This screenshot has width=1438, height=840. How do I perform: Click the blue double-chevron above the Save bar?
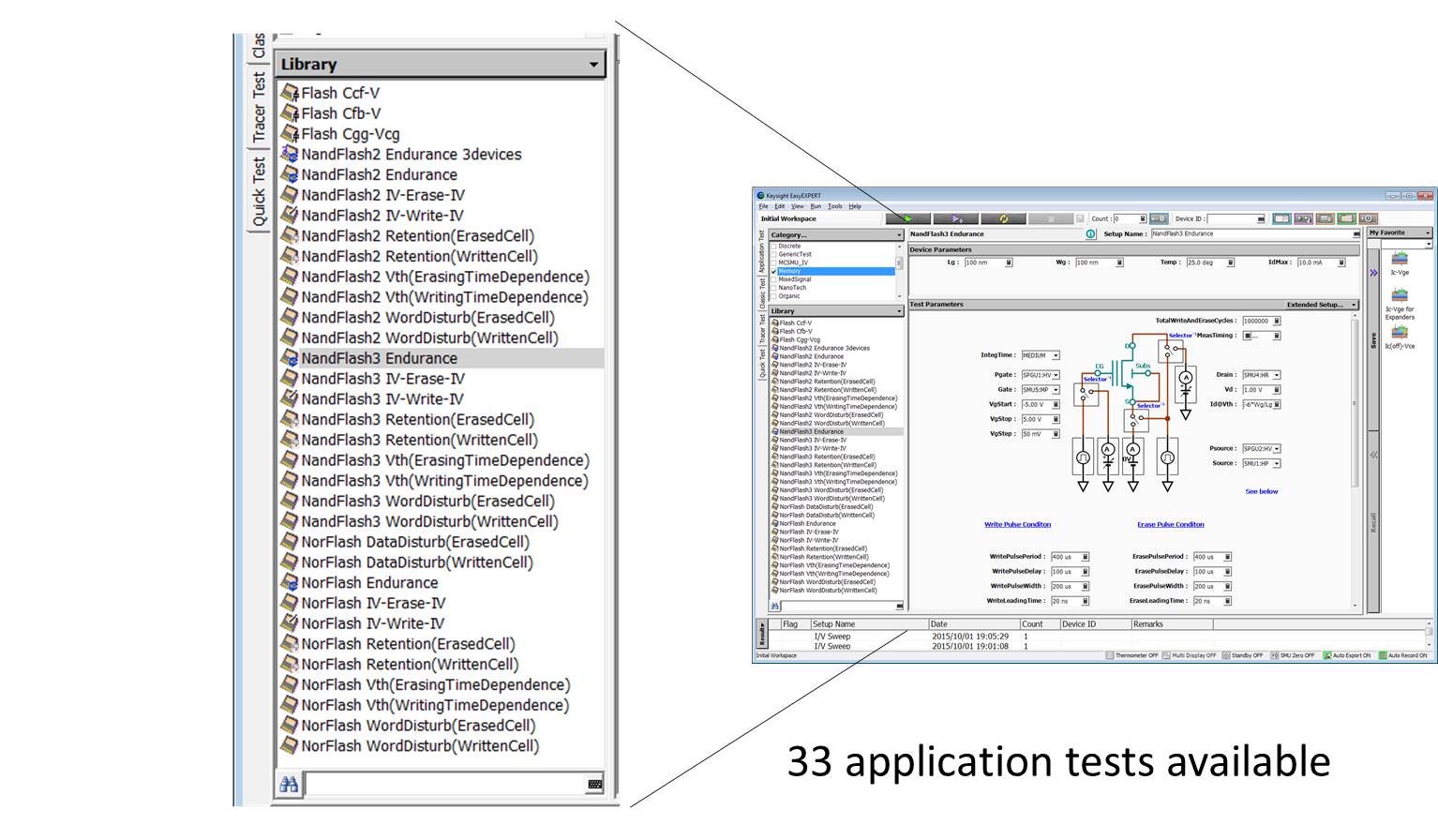pos(1373,273)
